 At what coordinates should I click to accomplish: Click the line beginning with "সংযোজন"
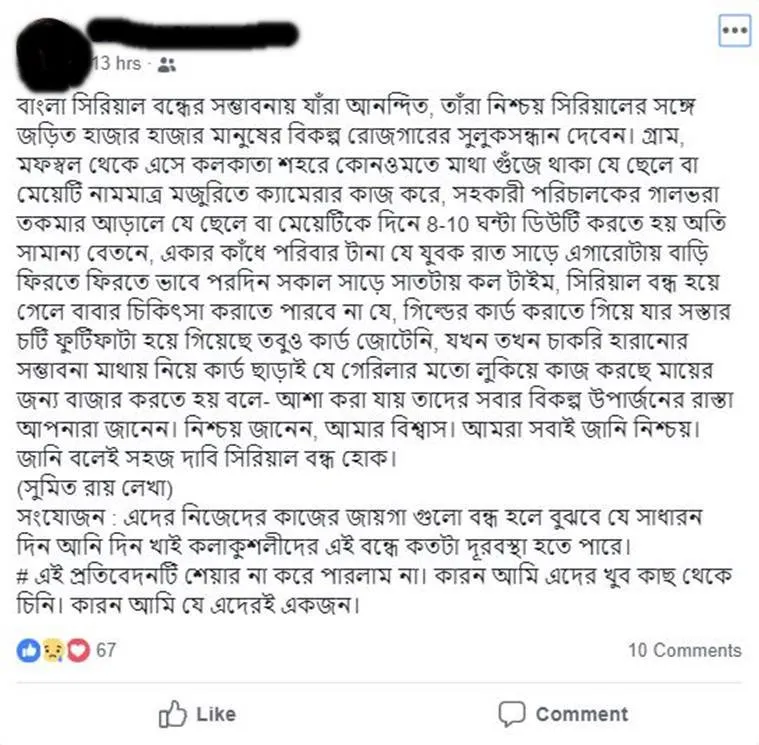(x=359, y=517)
